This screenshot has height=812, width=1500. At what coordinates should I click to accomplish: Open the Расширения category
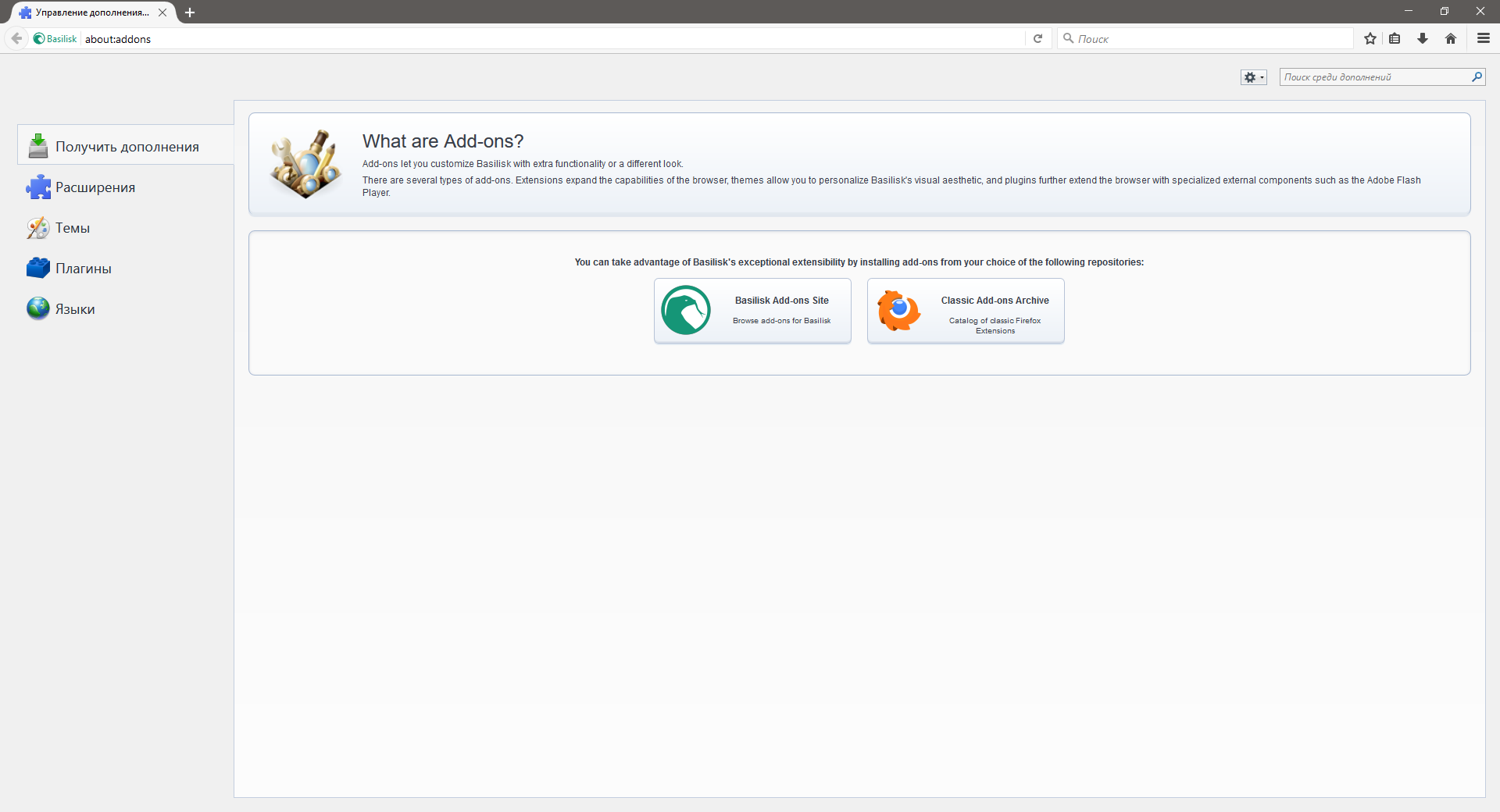[95, 187]
